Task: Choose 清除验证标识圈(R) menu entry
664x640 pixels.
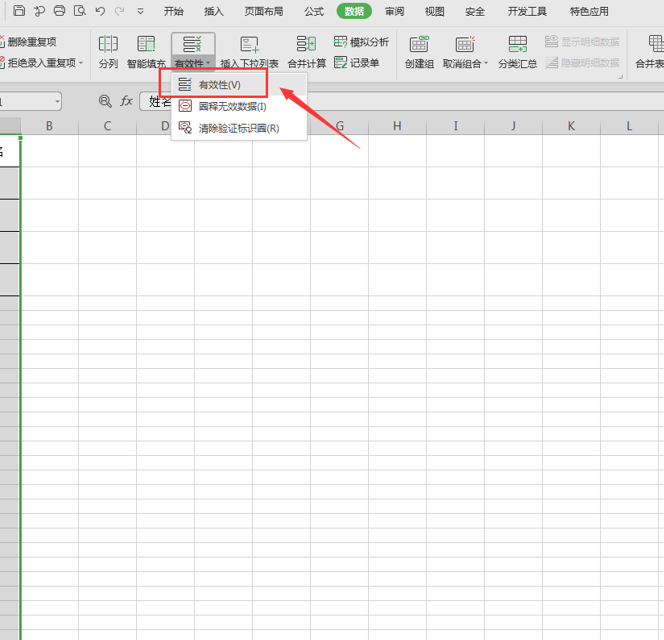Action: pos(239,128)
